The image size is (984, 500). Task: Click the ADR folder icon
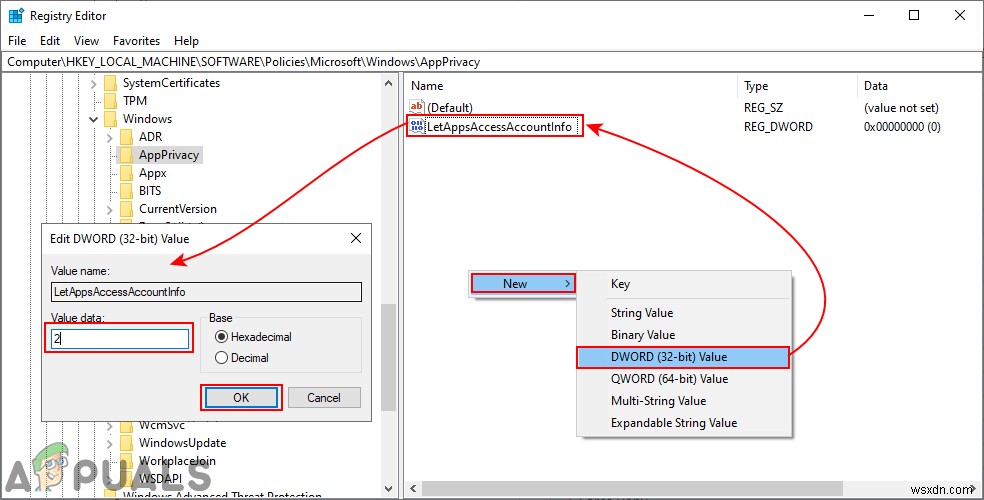pos(127,137)
